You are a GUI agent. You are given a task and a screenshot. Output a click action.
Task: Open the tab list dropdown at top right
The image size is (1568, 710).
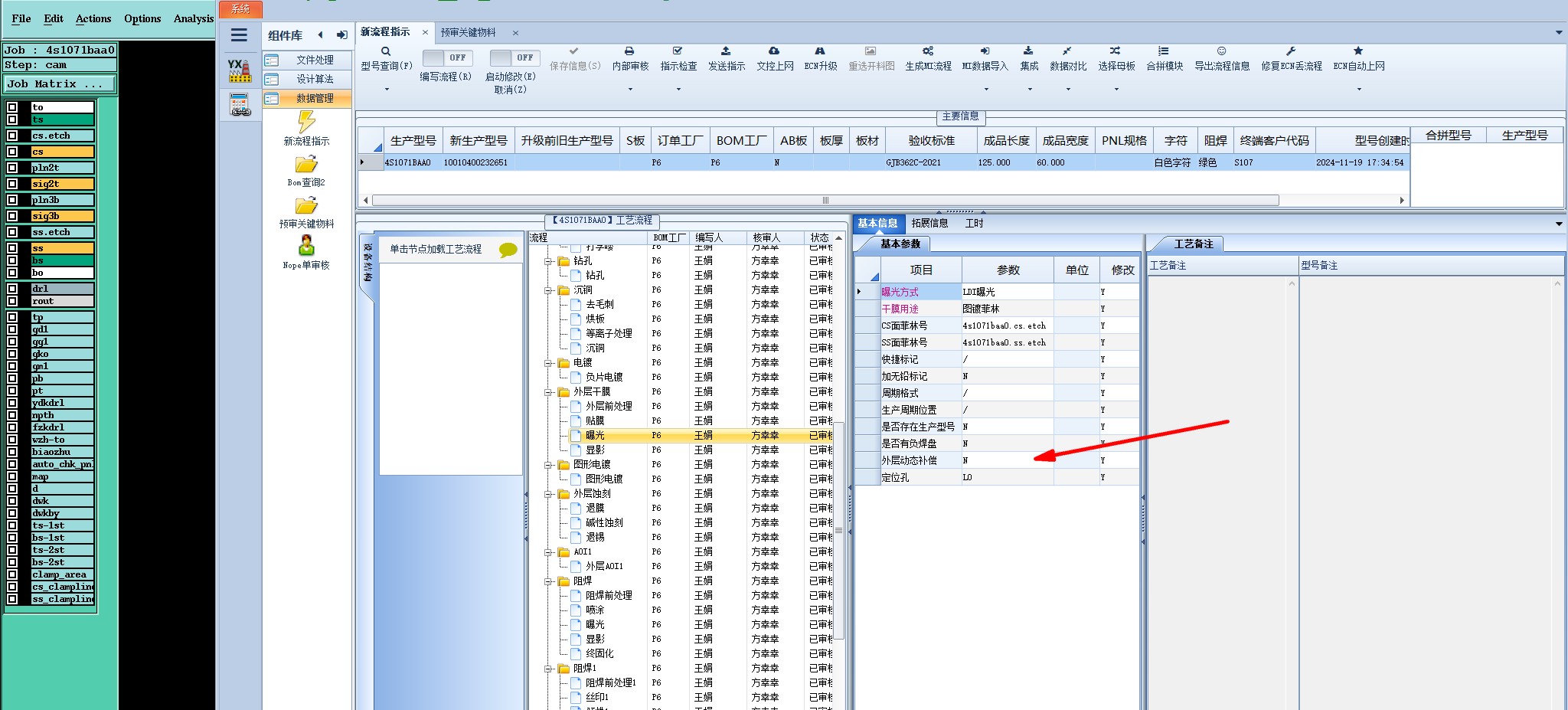pyautogui.click(x=1559, y=33)
